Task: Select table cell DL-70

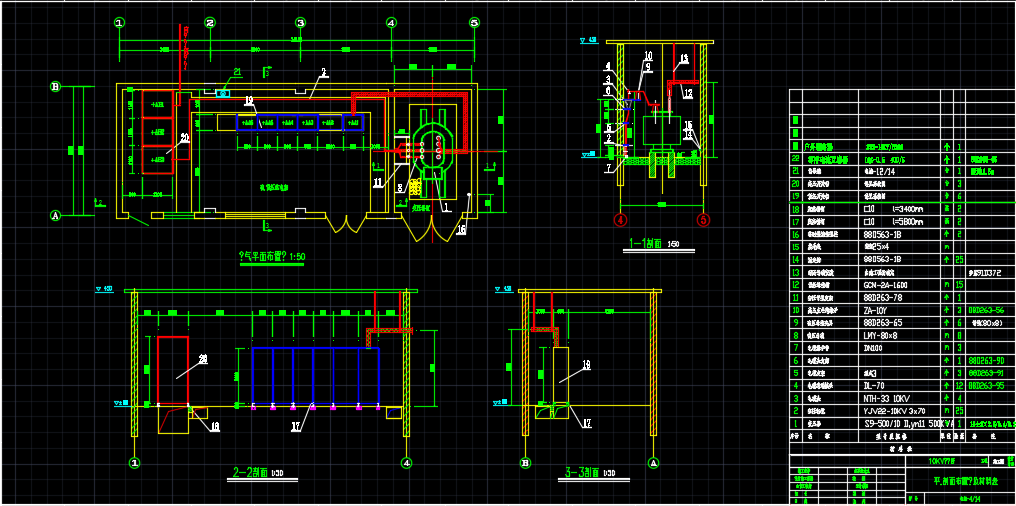Action: click(874, 385)
